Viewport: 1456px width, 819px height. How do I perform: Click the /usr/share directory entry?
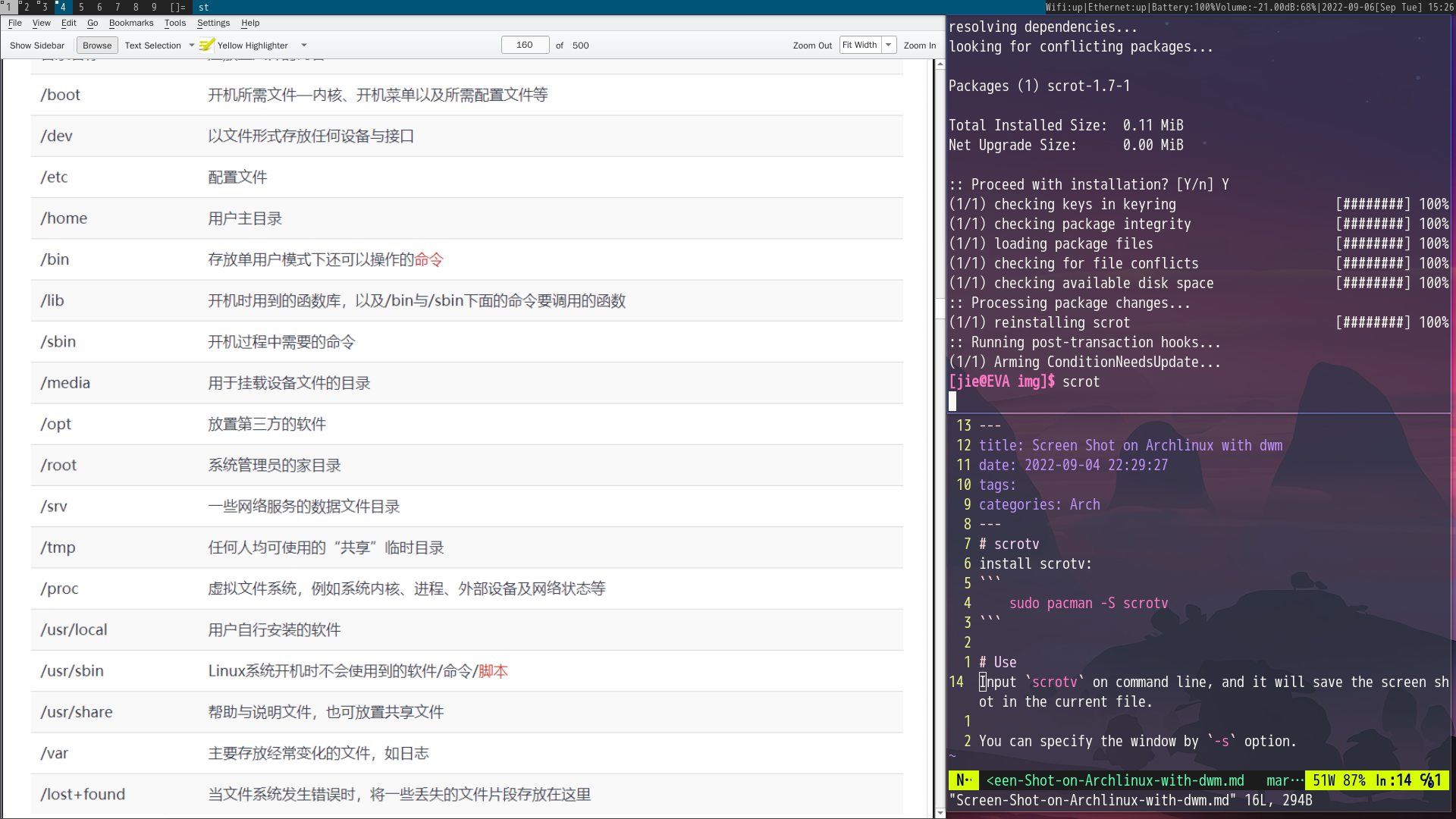[77, 712]
